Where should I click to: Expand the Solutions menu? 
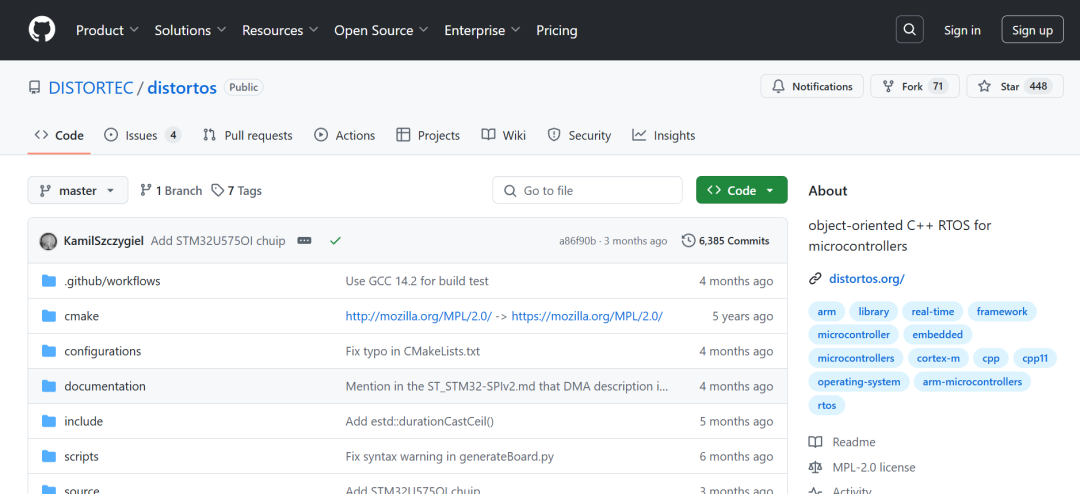coord(190,30)
